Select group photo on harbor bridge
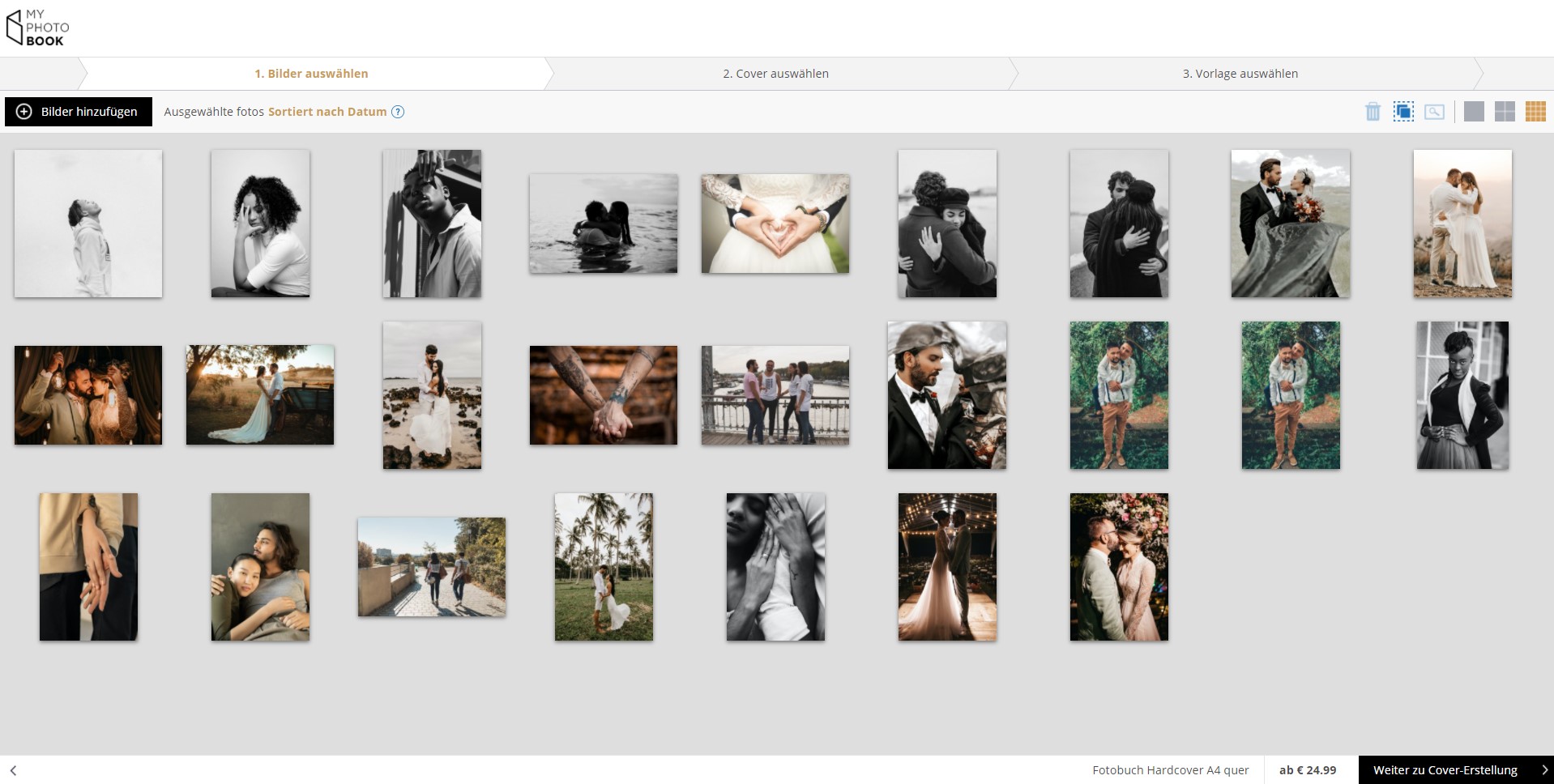This screenshot has width=1554, height=784. click(775, 395)
